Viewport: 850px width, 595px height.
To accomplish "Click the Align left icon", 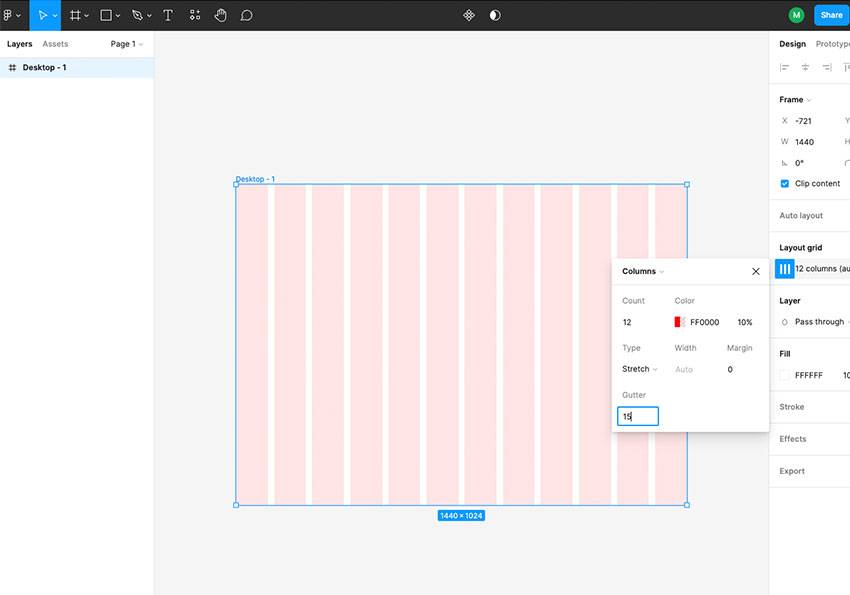I will 784,67.
